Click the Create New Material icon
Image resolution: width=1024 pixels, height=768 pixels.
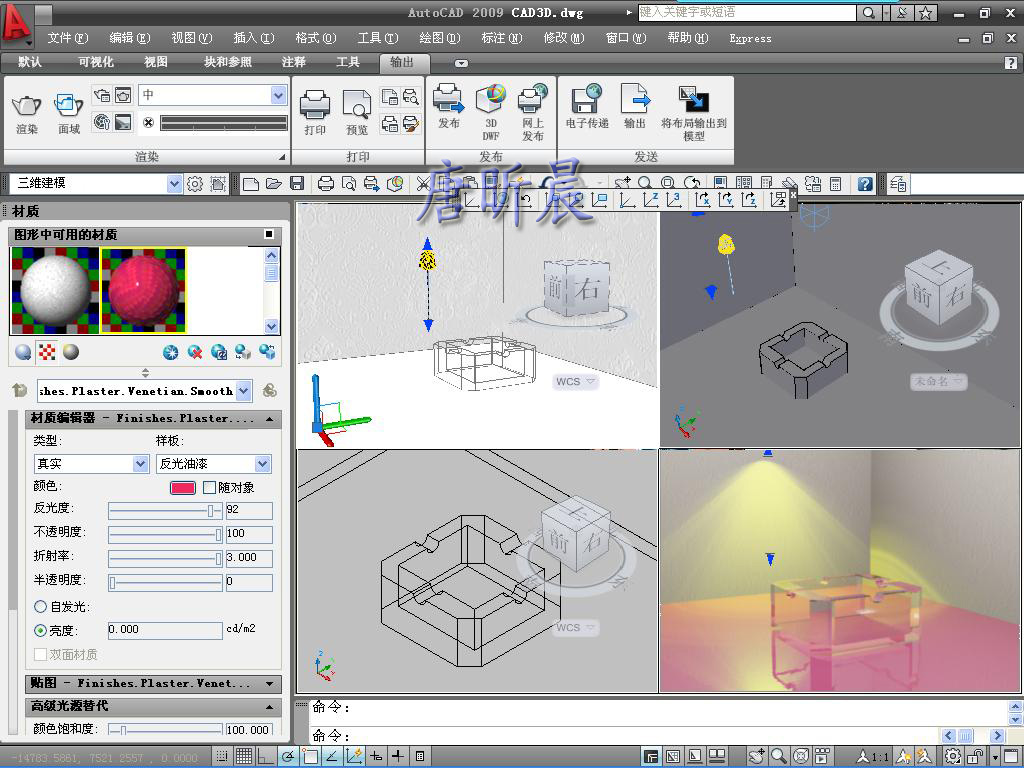pos(170,353)
